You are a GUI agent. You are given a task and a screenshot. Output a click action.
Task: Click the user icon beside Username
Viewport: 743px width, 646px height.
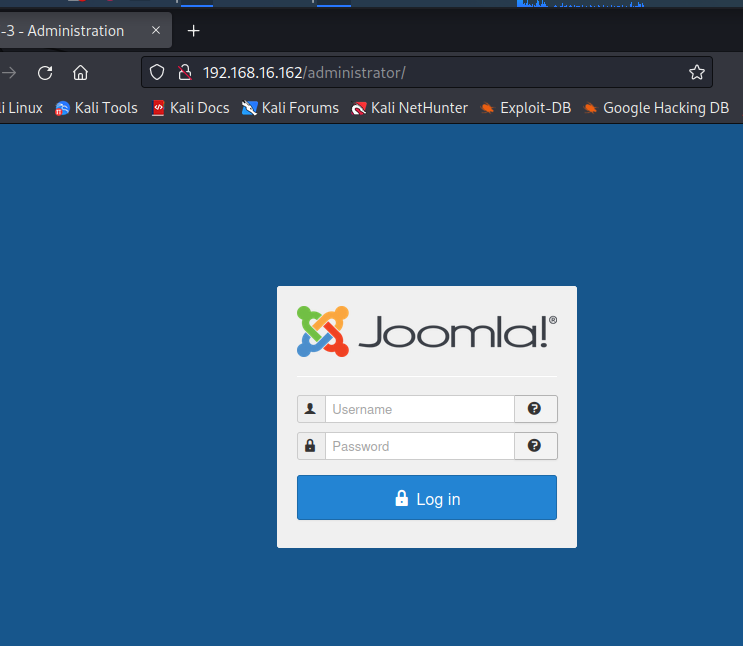311,409
